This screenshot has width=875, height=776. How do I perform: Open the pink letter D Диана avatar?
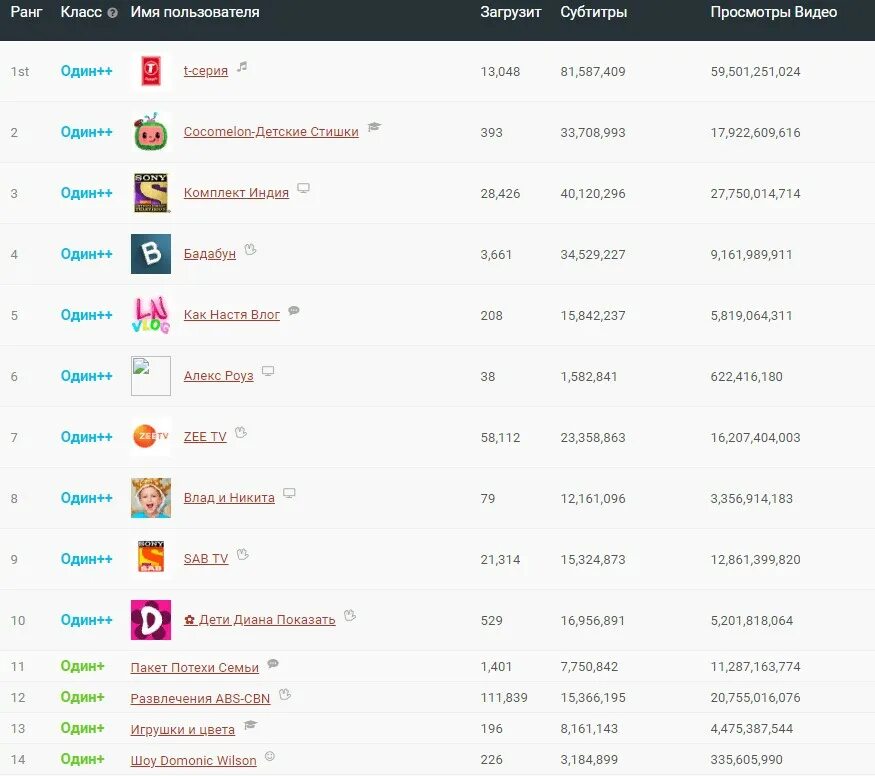pyautogui.click(x=151, y=620)
